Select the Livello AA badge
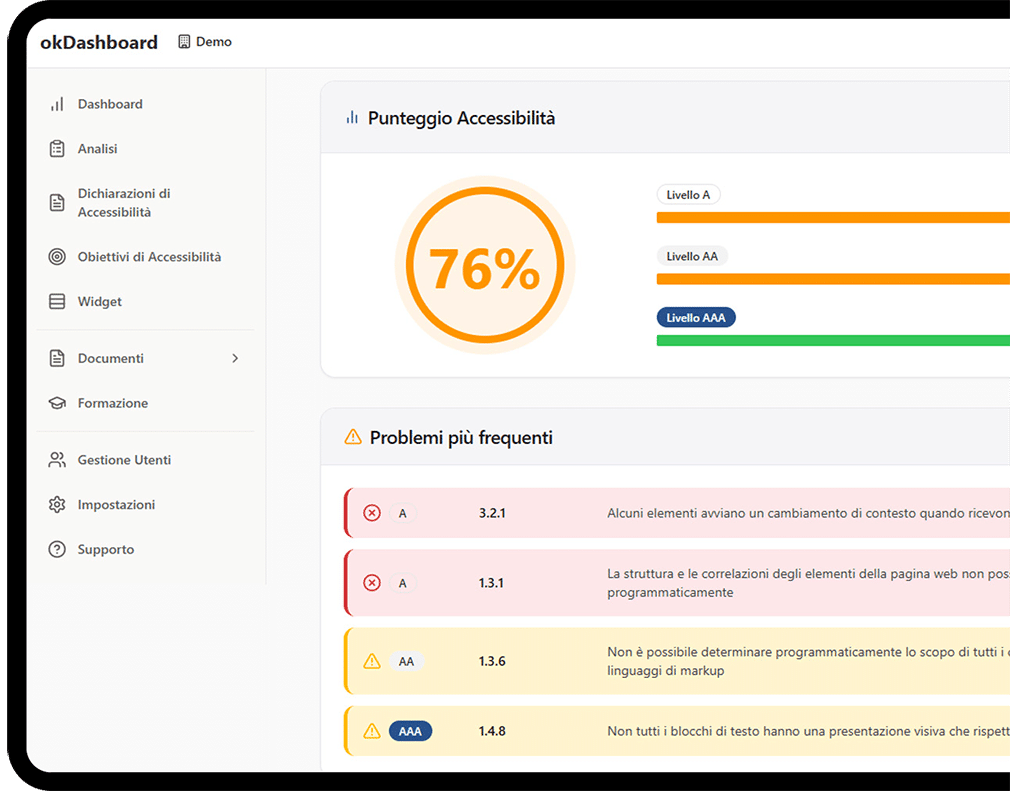 pyautogui.click(x=692, y=256)
